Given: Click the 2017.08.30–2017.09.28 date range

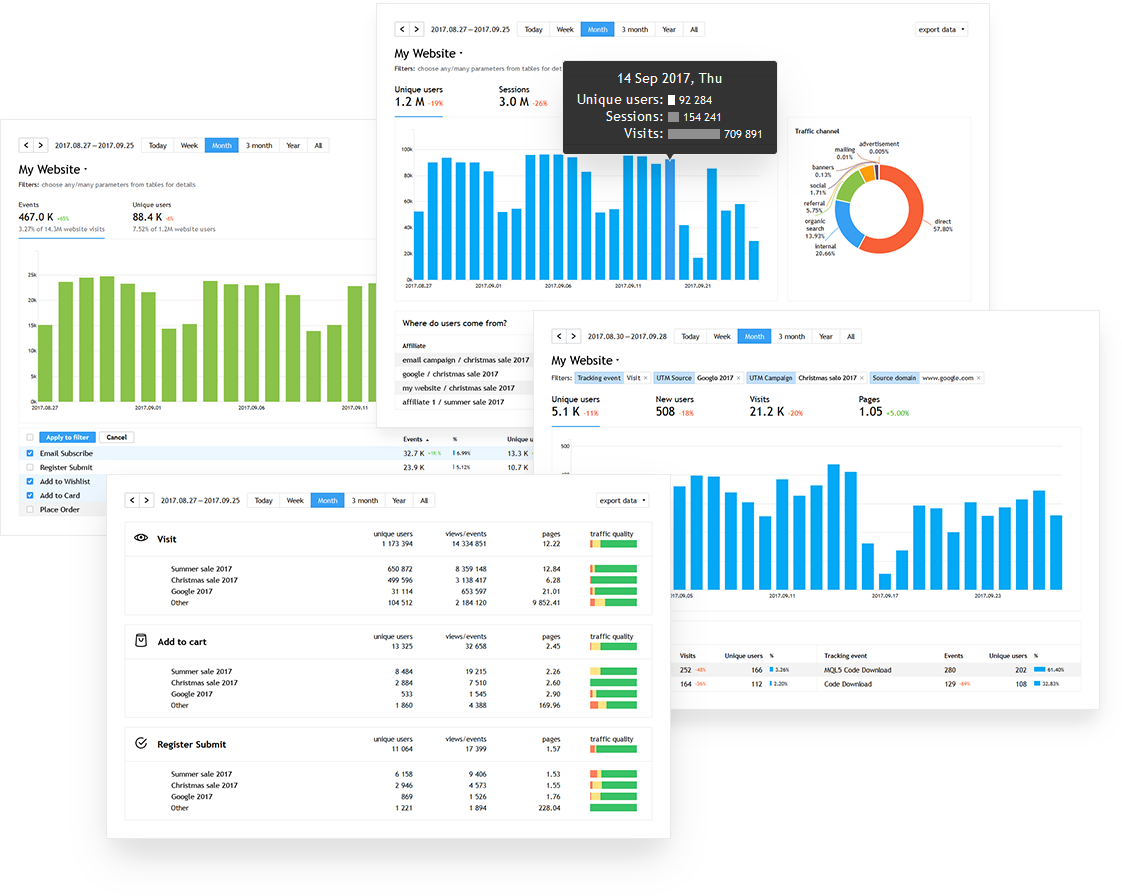Looking at the screenshot, I should coord(627,336).
